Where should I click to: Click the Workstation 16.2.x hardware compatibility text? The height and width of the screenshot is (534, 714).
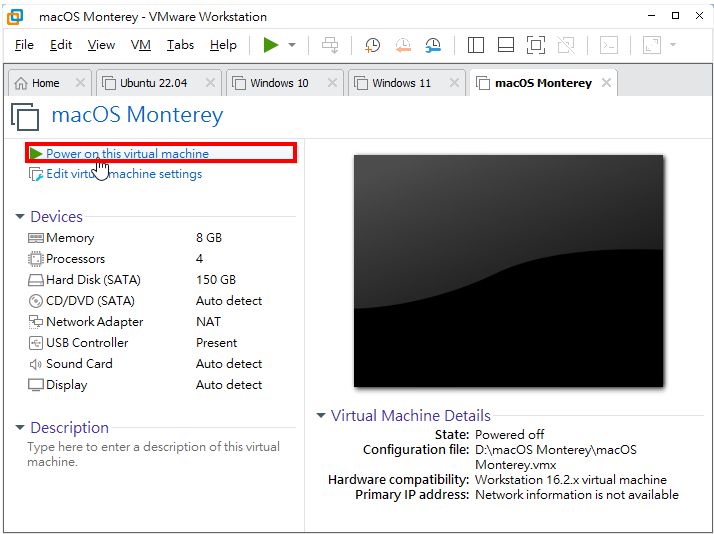(571, 480)
